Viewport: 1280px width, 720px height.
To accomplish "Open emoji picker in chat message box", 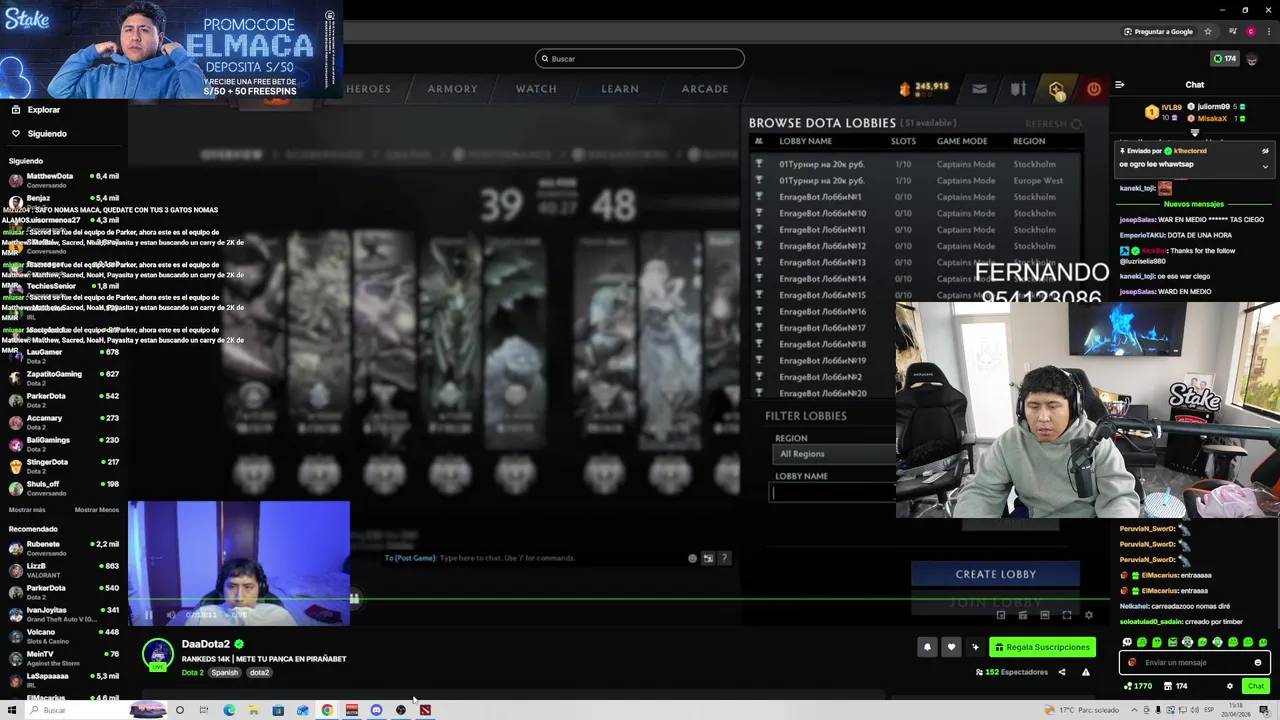I will coord(1258,662).
